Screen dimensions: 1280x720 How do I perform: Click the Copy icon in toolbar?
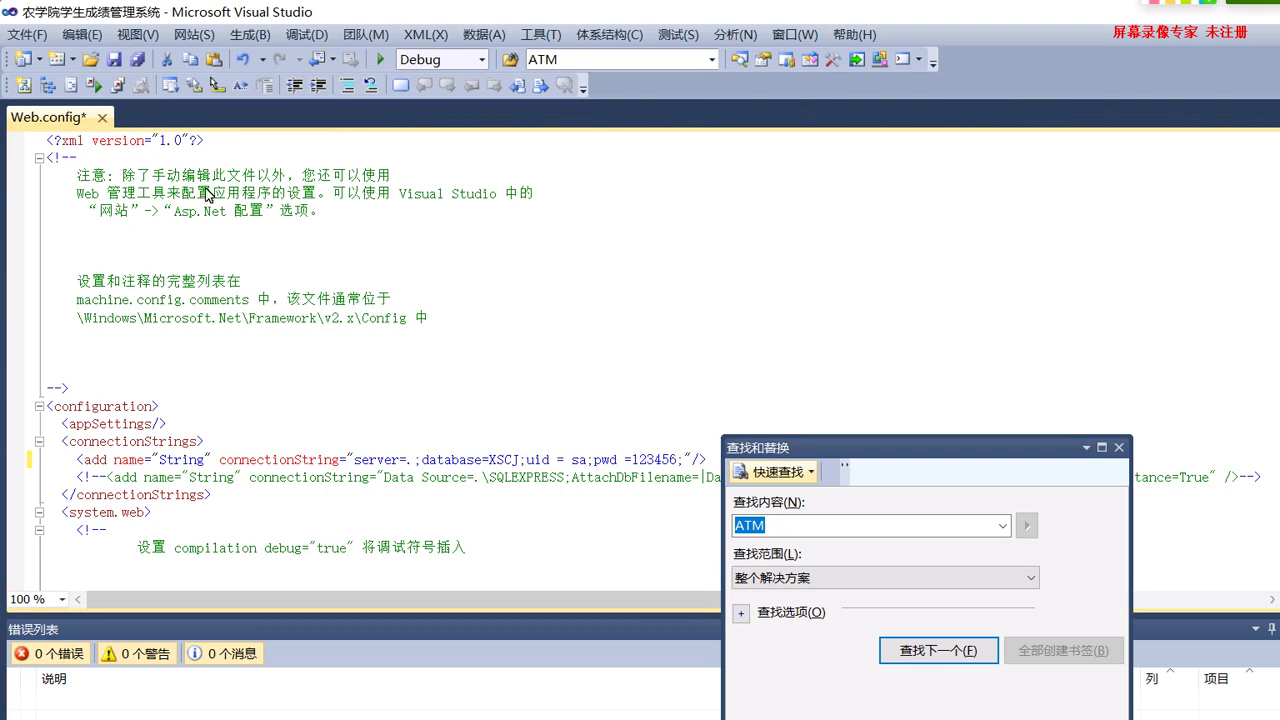tap(190, 60)
